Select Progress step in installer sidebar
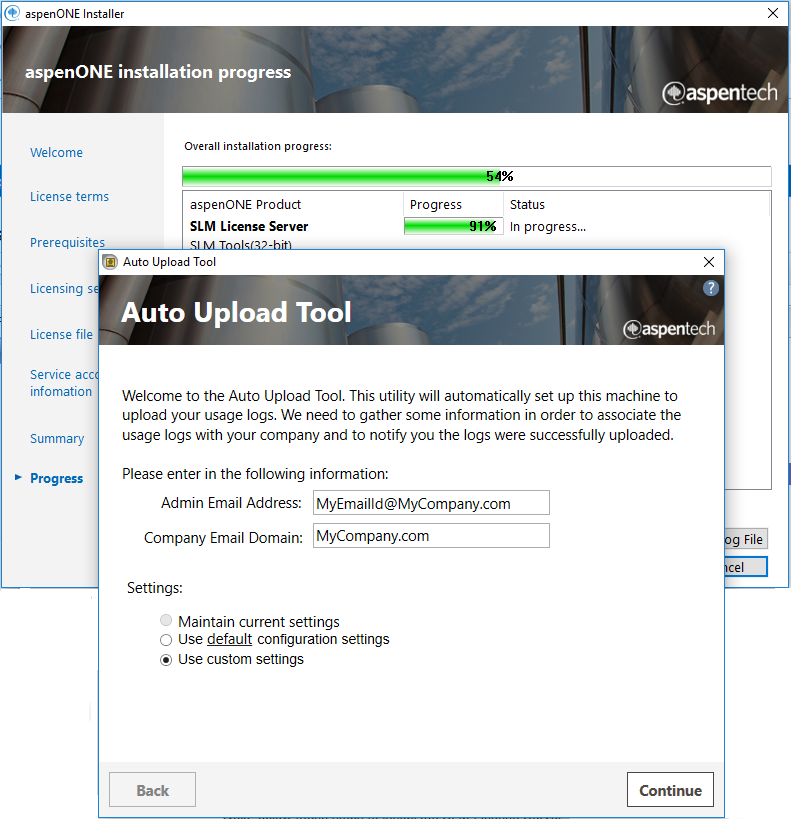The height and width of the screenshot is (819, 791). pyautogui.click(x=56, y=478)
